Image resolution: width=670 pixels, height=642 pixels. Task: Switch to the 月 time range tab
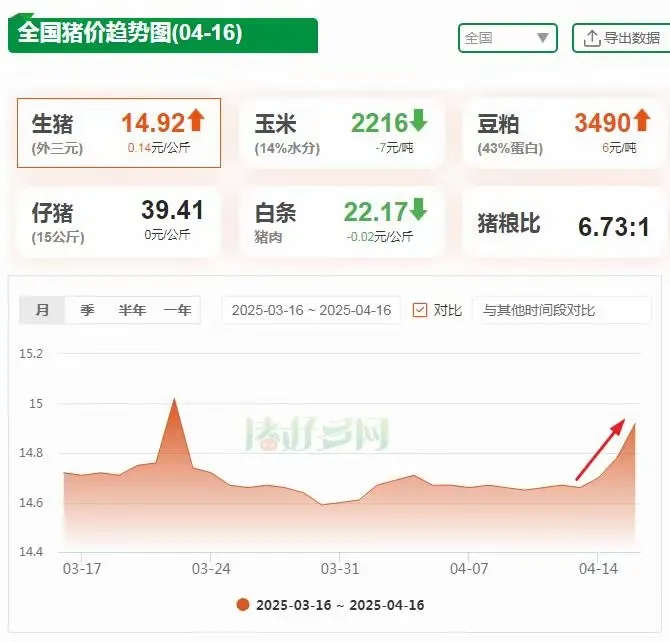click(x=42, y=310)
